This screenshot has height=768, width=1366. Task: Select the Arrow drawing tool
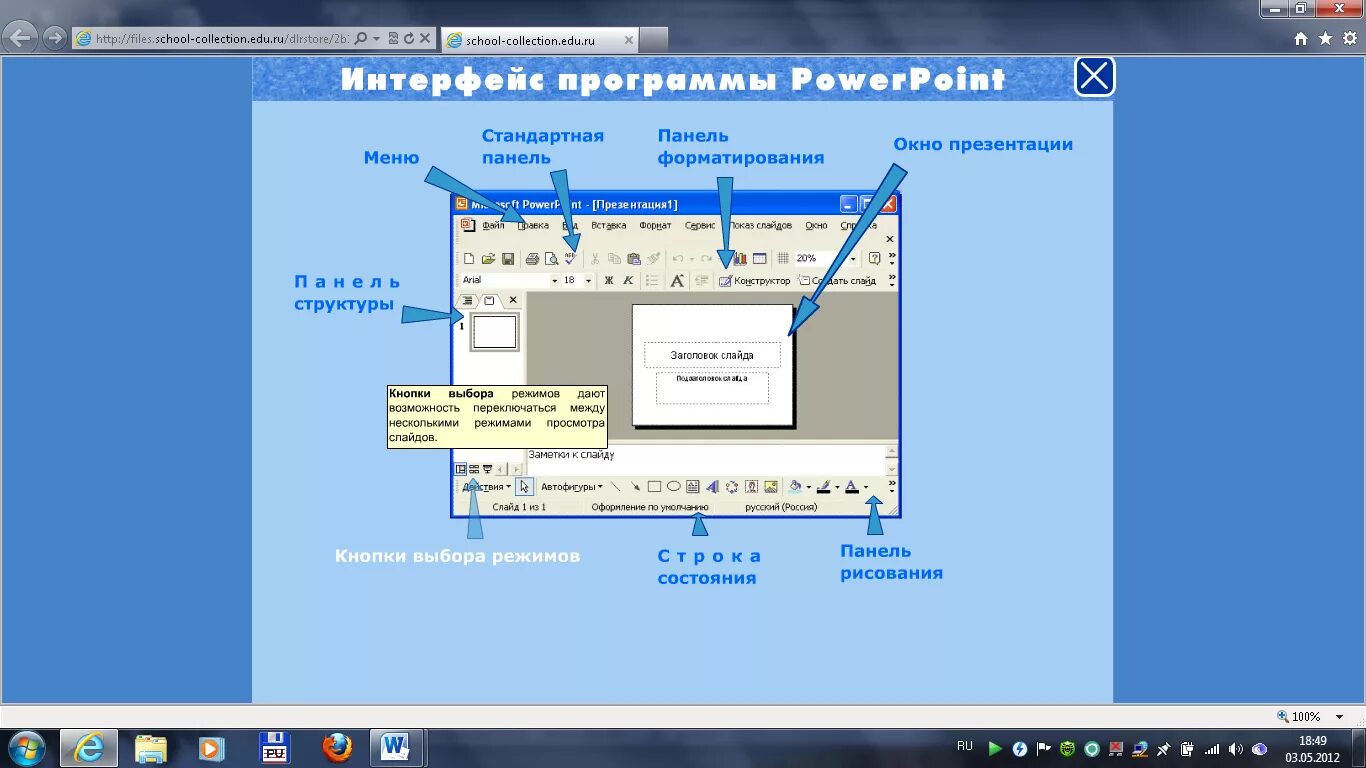(635, 487)
